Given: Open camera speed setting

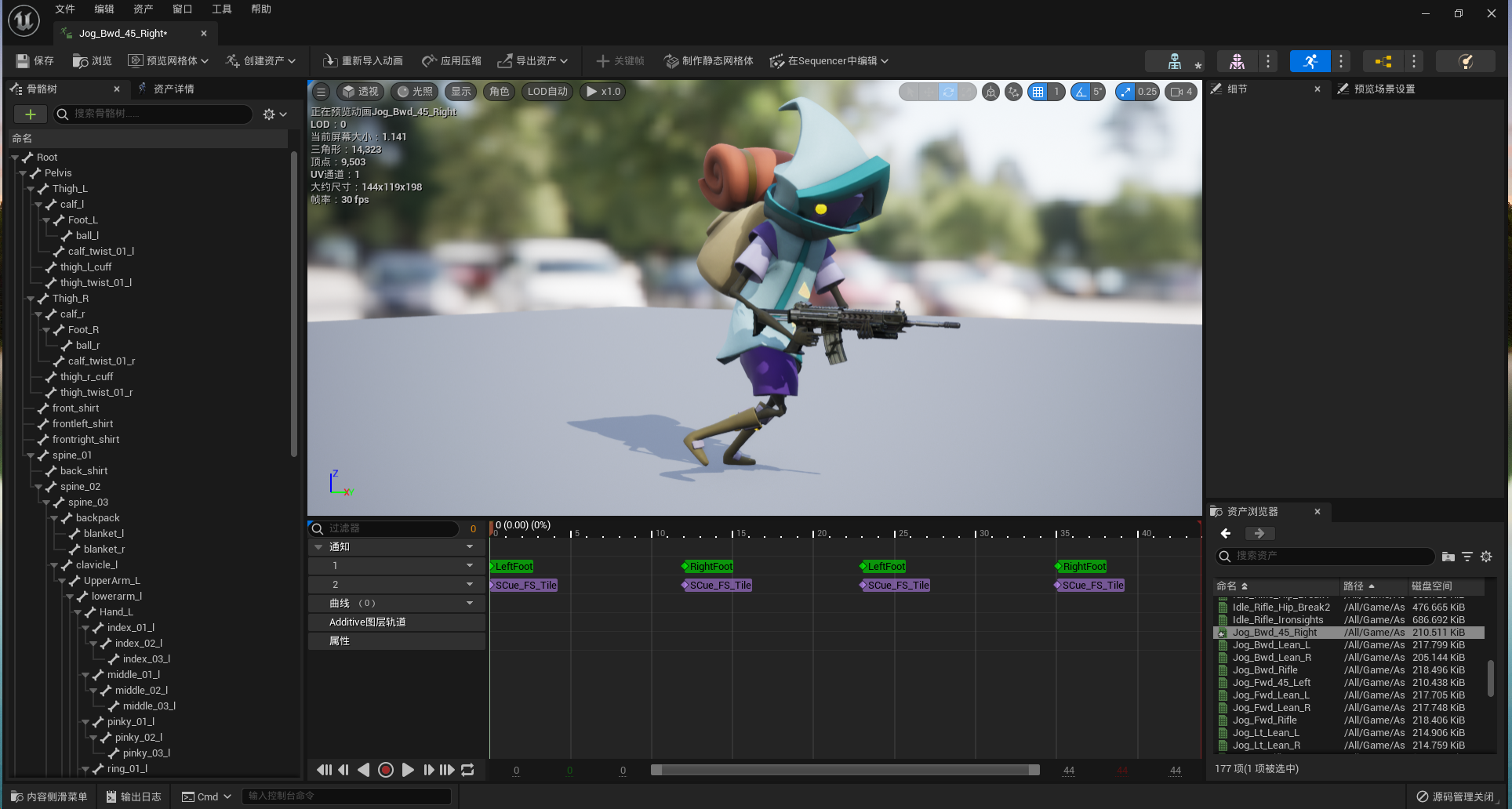Looking at the screenshot, I should tap(1181, 92).
